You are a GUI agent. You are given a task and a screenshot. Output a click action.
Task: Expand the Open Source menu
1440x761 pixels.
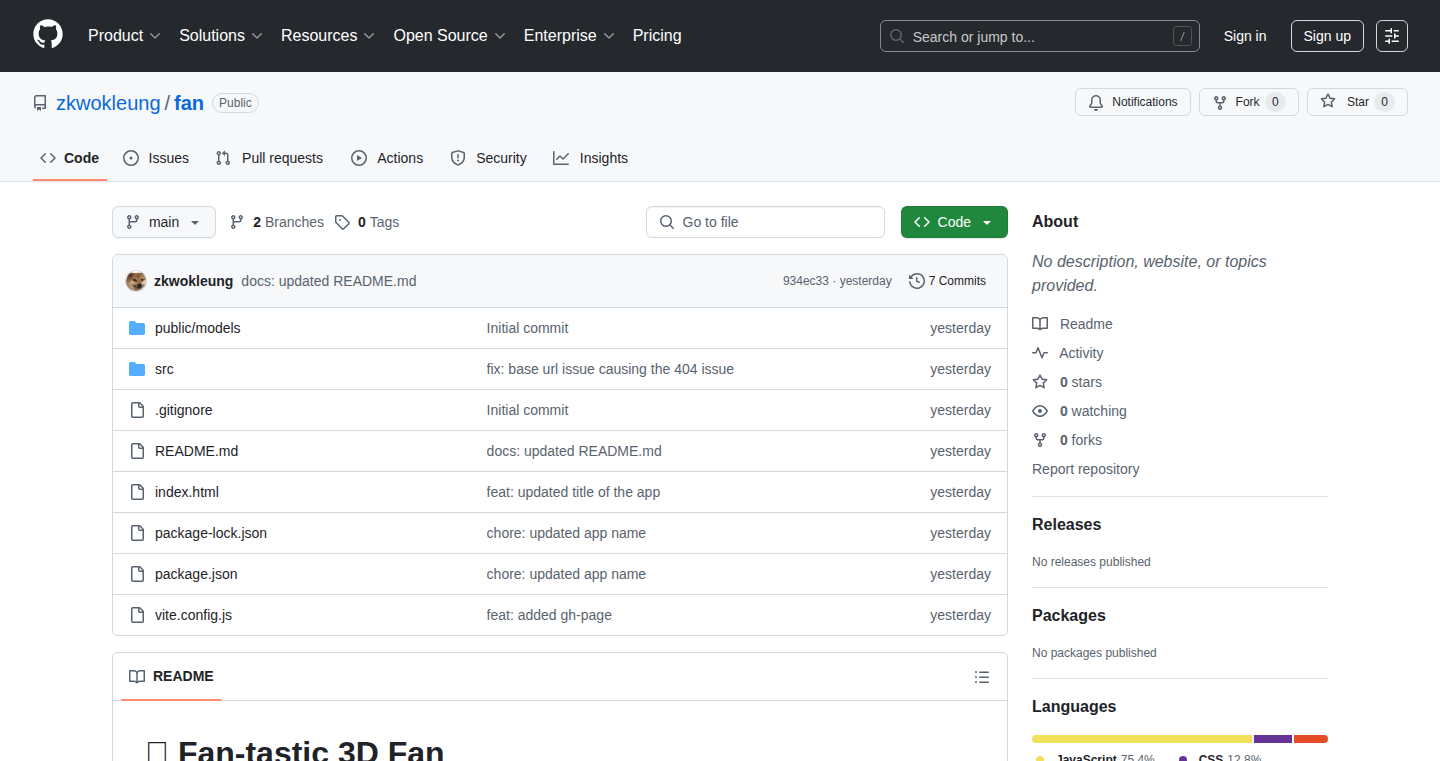point(449,36)
